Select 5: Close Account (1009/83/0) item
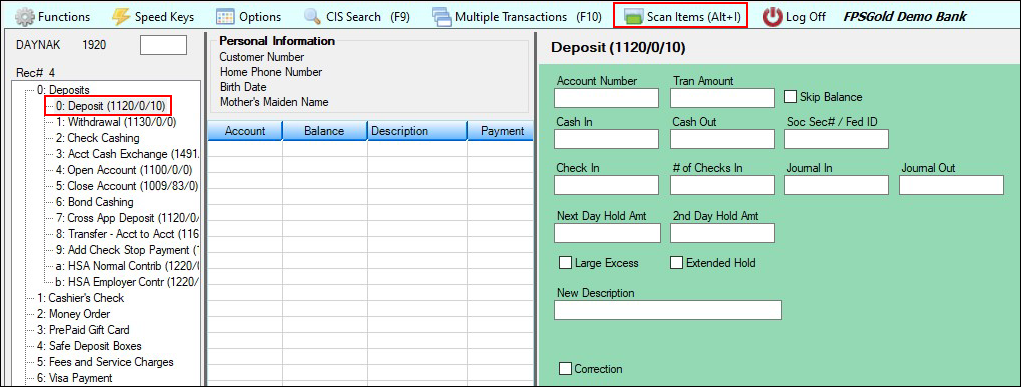Viewport: 1021px width, 387px height. pos(127,186)
